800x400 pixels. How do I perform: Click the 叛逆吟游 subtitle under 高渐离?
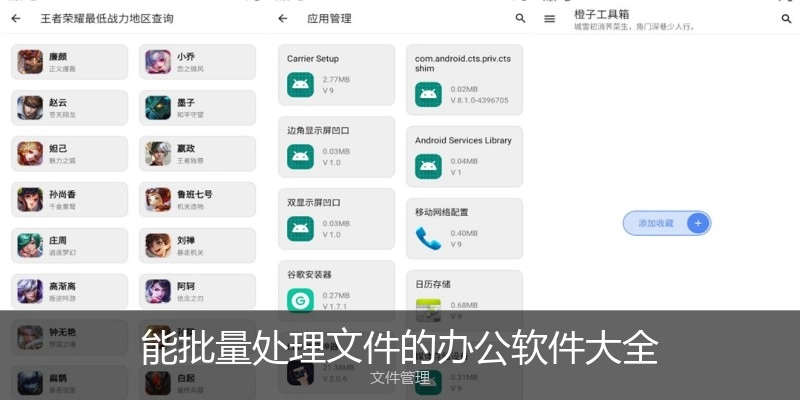click(x=62, y=298)
